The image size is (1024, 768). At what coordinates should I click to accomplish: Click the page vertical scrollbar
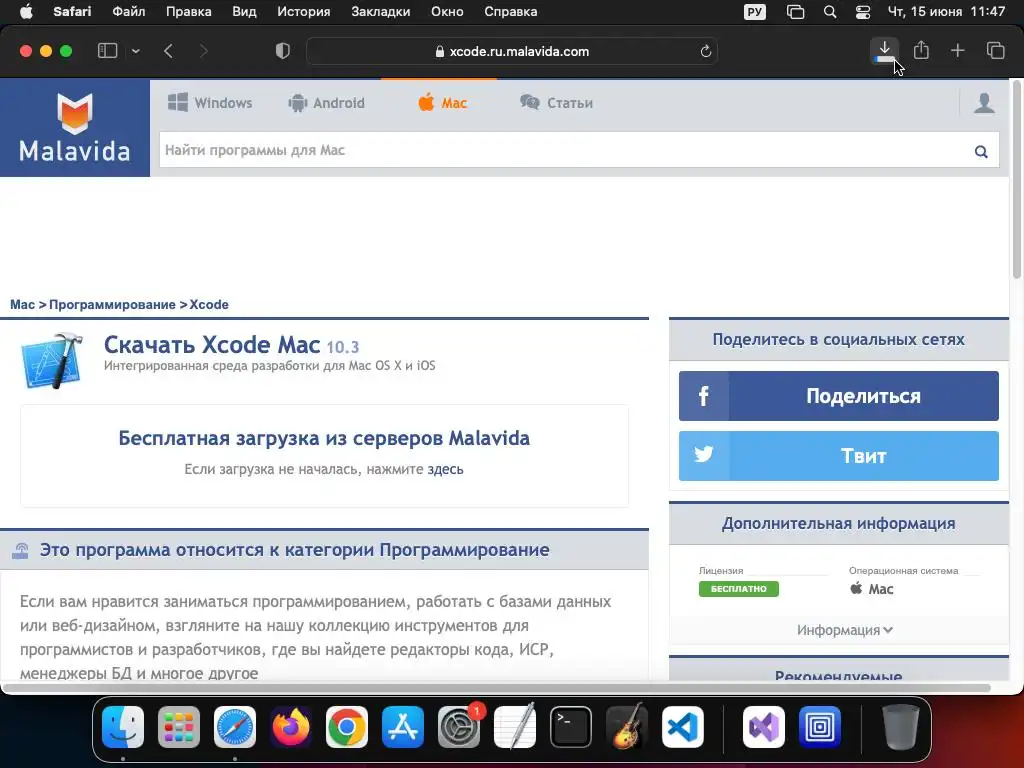(1017, 180)
